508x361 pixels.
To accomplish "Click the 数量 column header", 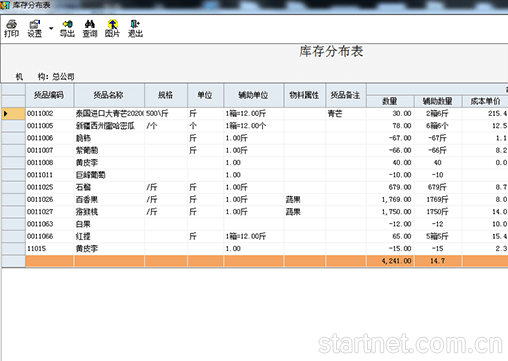I will click(390, 101).
